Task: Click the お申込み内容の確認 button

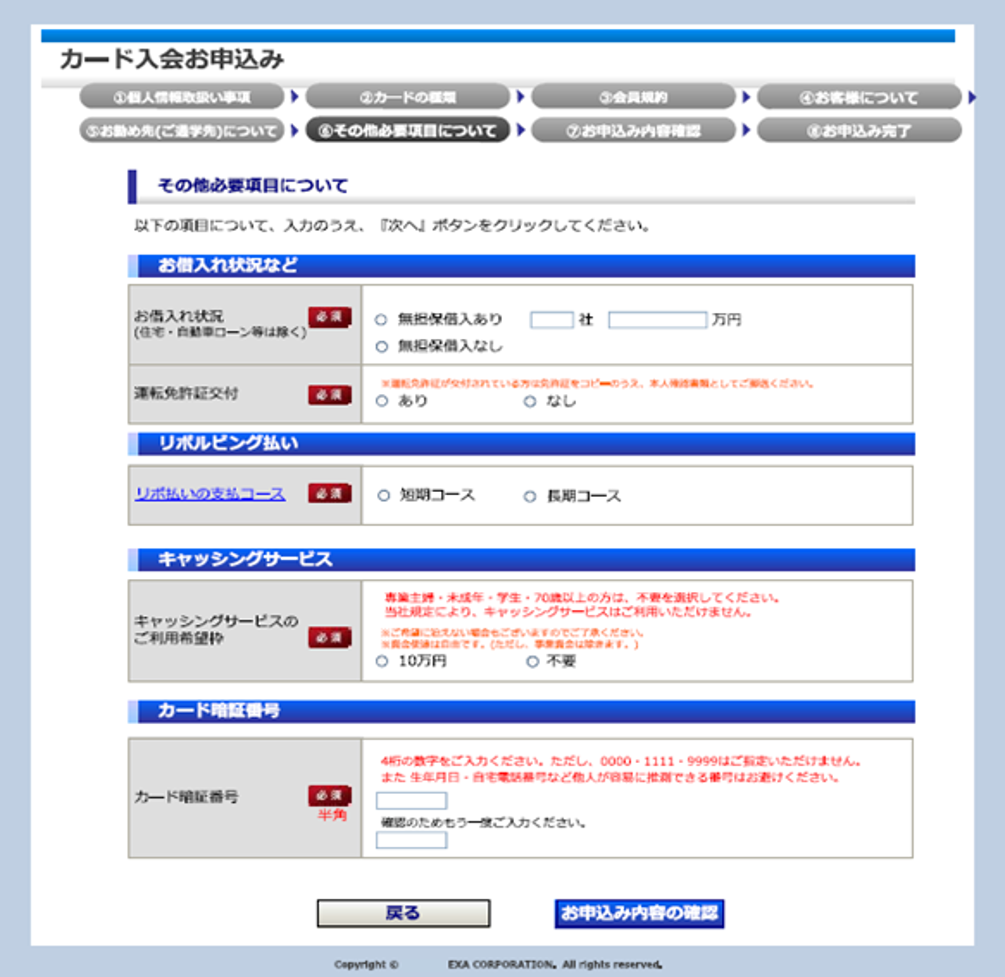Action: (639, 913)
